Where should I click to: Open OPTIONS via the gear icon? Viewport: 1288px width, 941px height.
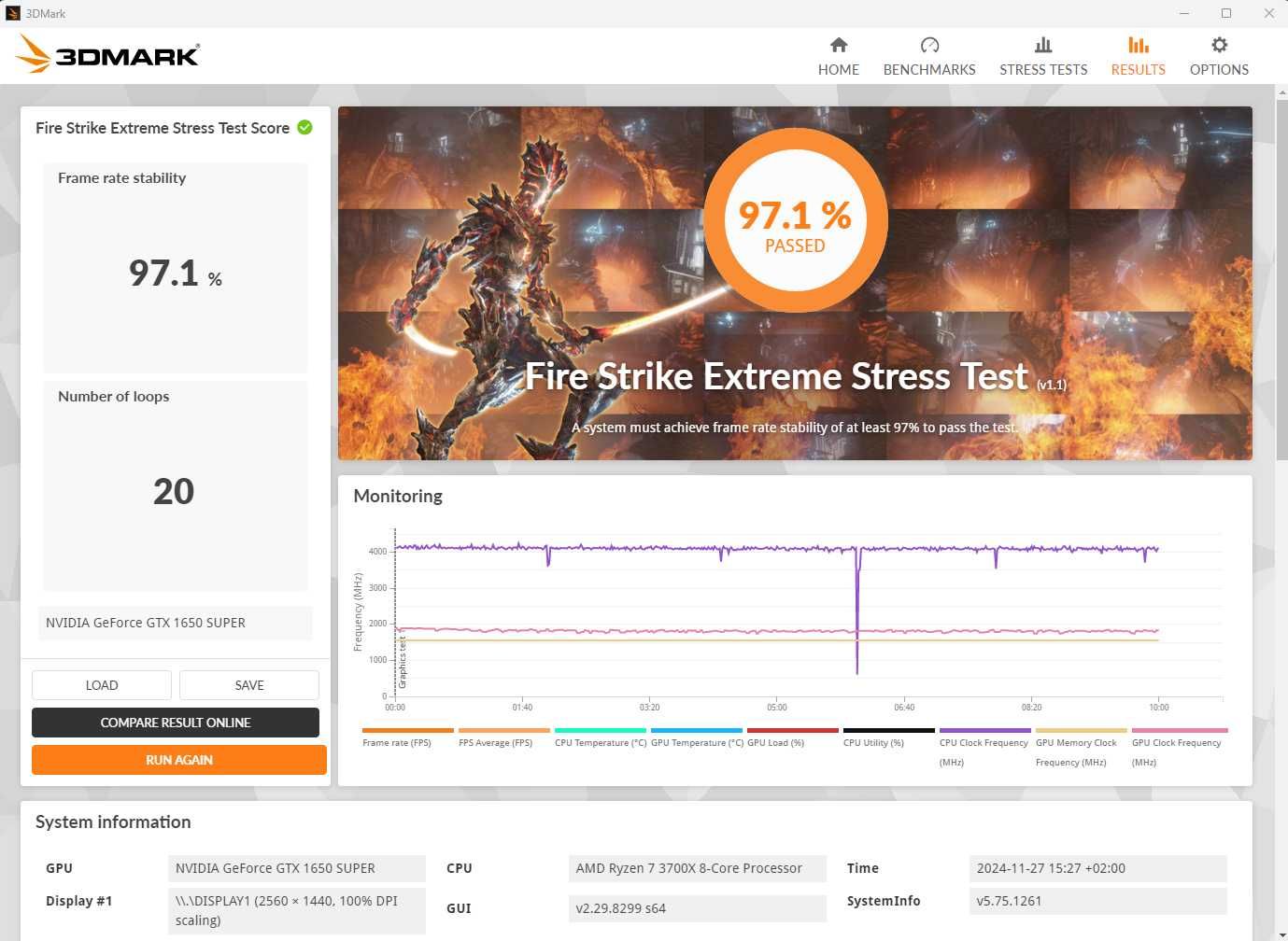(1219, 45)
